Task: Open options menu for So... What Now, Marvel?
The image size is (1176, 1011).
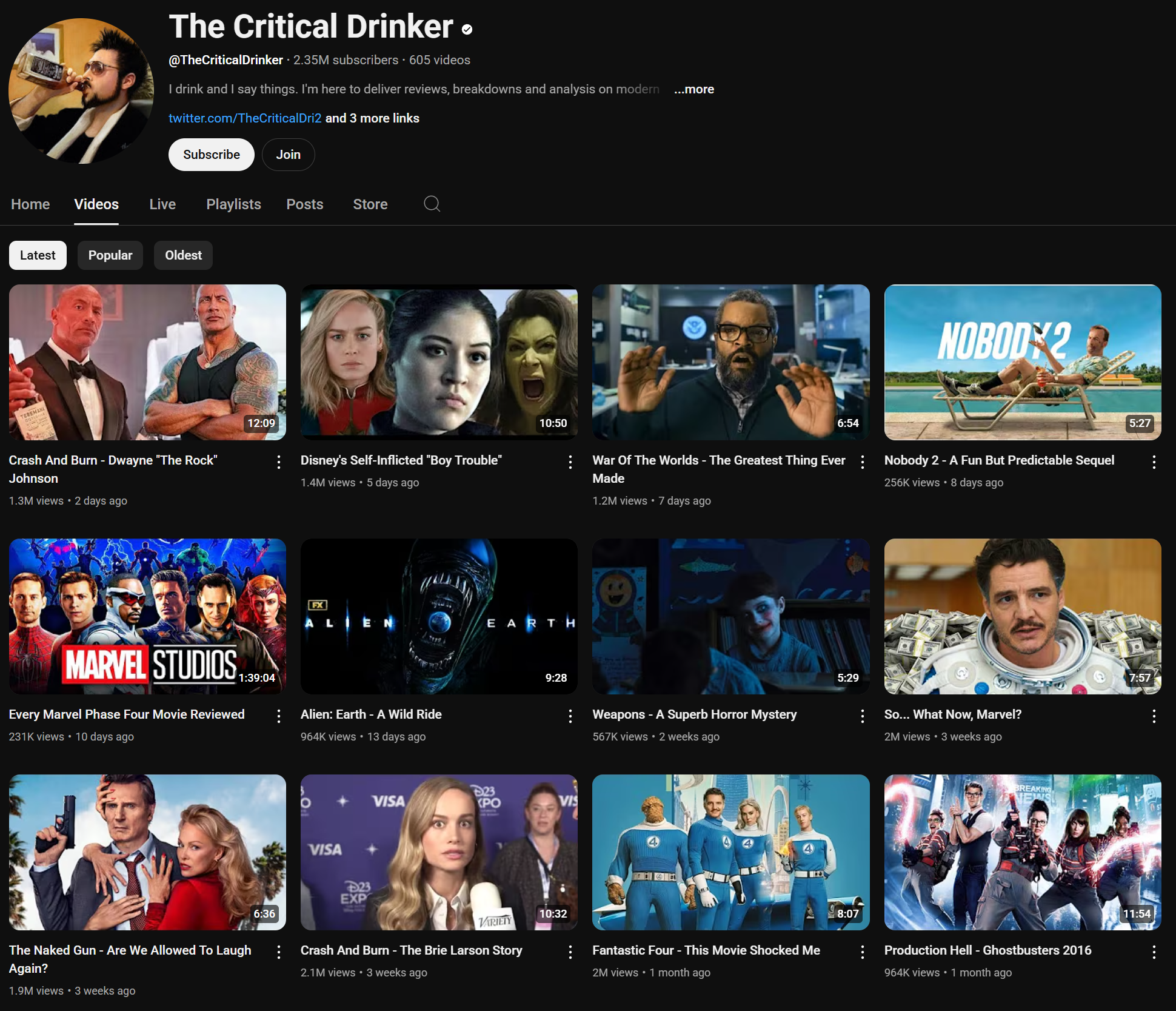Action: point(1154,716)
